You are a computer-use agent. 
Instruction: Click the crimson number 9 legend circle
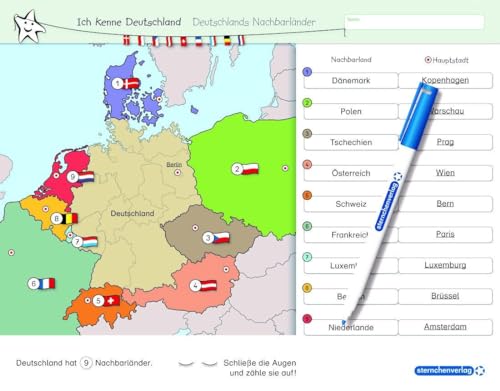click(x=307, y=319)
